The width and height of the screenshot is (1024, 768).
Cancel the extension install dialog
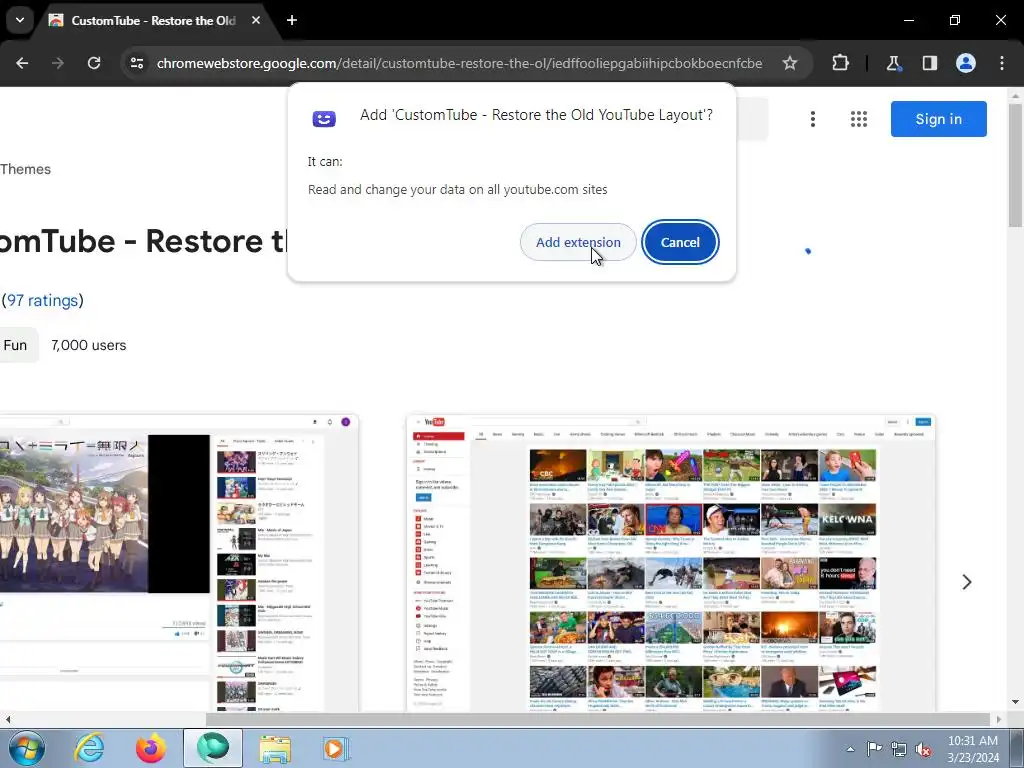click(680, 242)
